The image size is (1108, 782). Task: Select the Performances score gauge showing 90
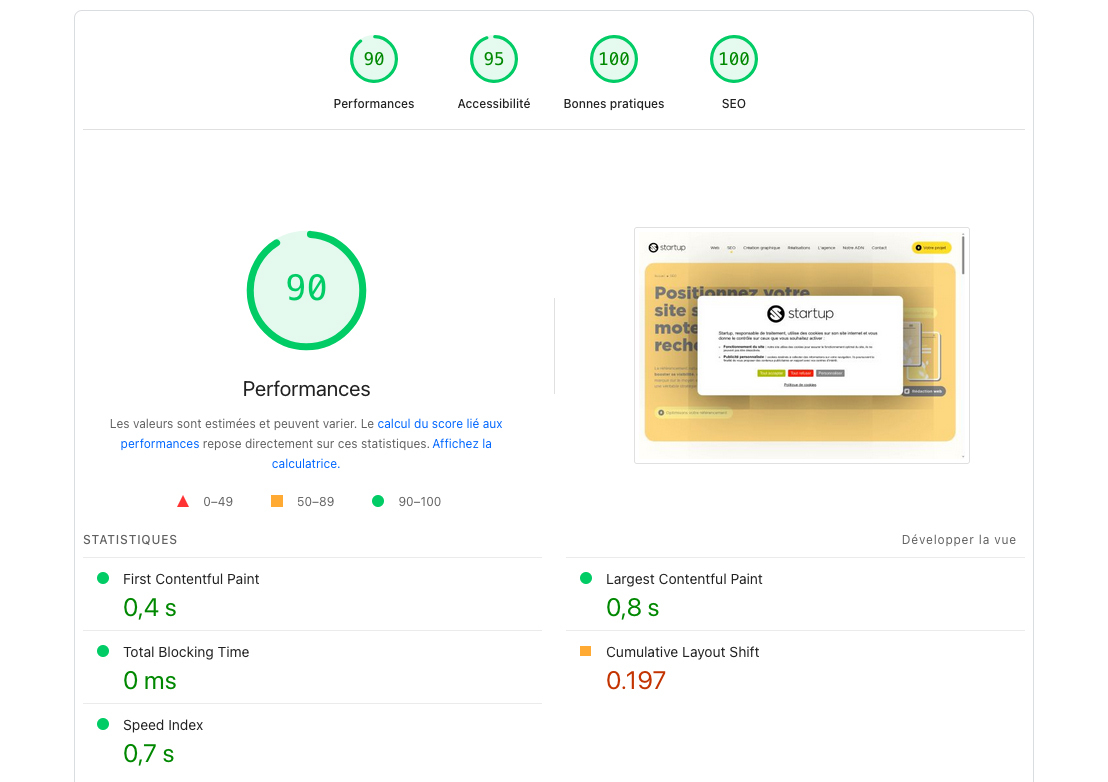coord(374,59)
